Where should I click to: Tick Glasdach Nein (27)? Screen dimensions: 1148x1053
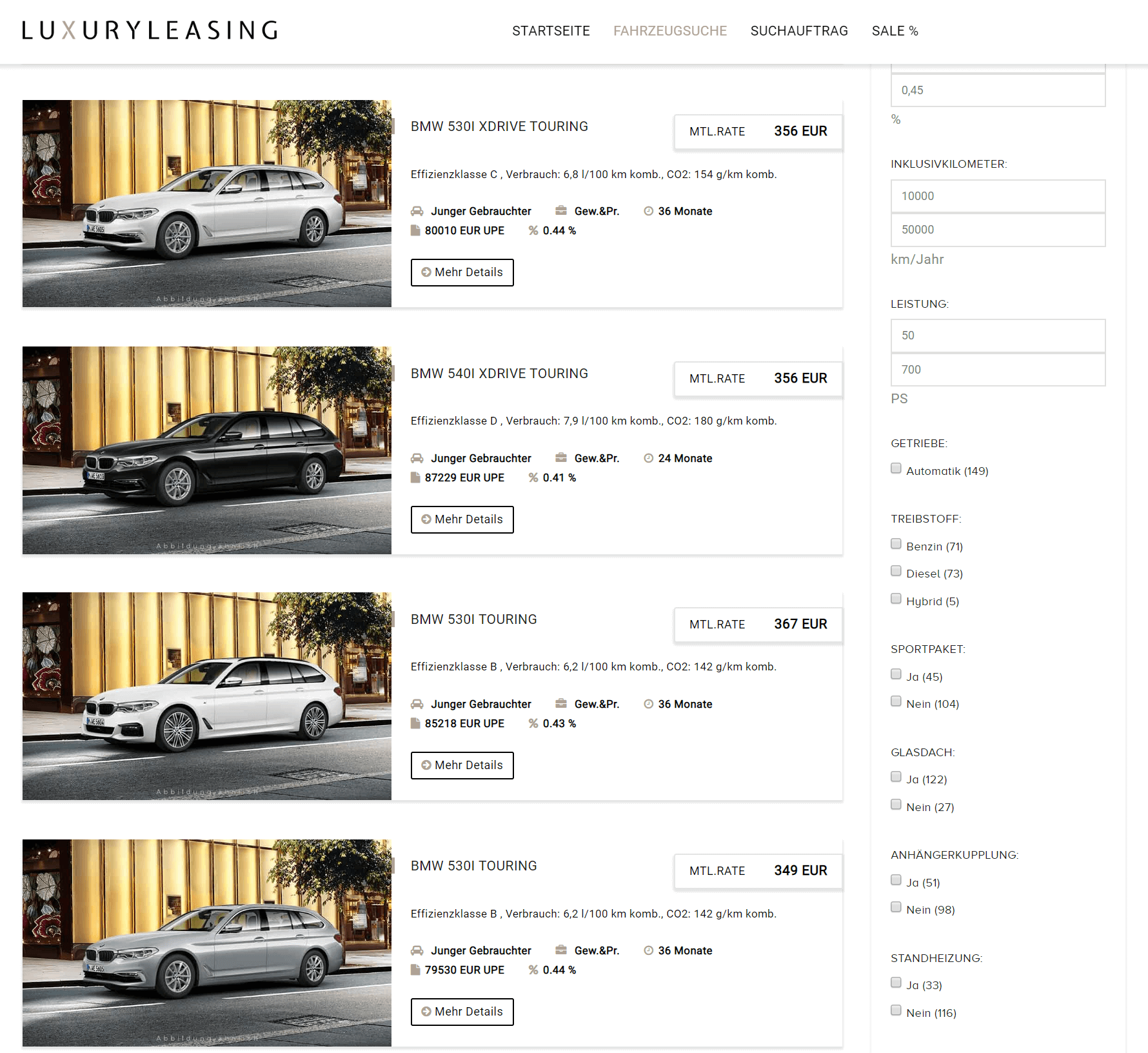pos(896,805)
